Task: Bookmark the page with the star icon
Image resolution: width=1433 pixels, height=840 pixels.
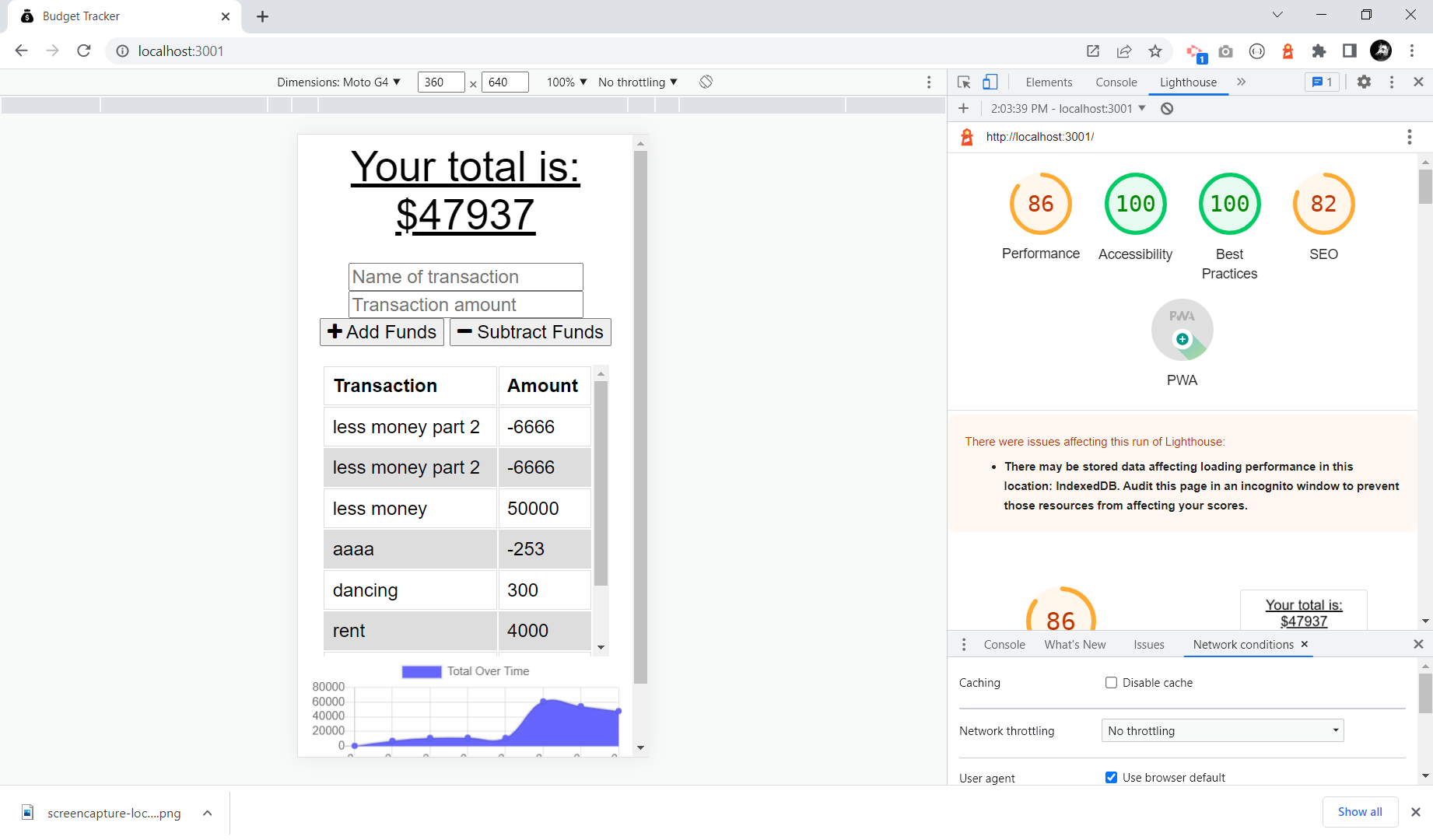Action: coord(1156,51)
